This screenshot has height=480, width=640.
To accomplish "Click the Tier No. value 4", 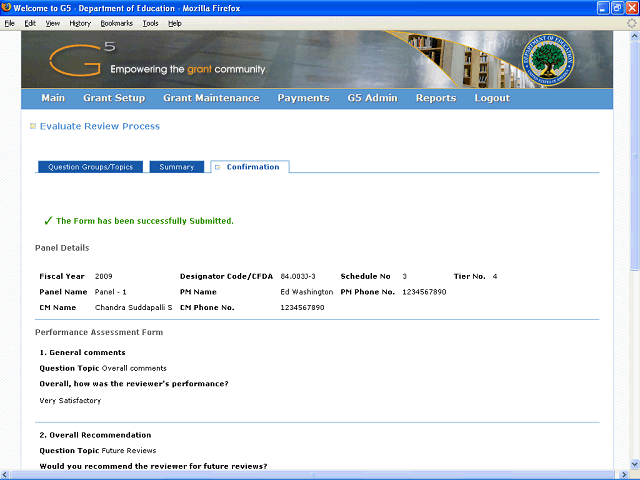I will click(495, 276).
